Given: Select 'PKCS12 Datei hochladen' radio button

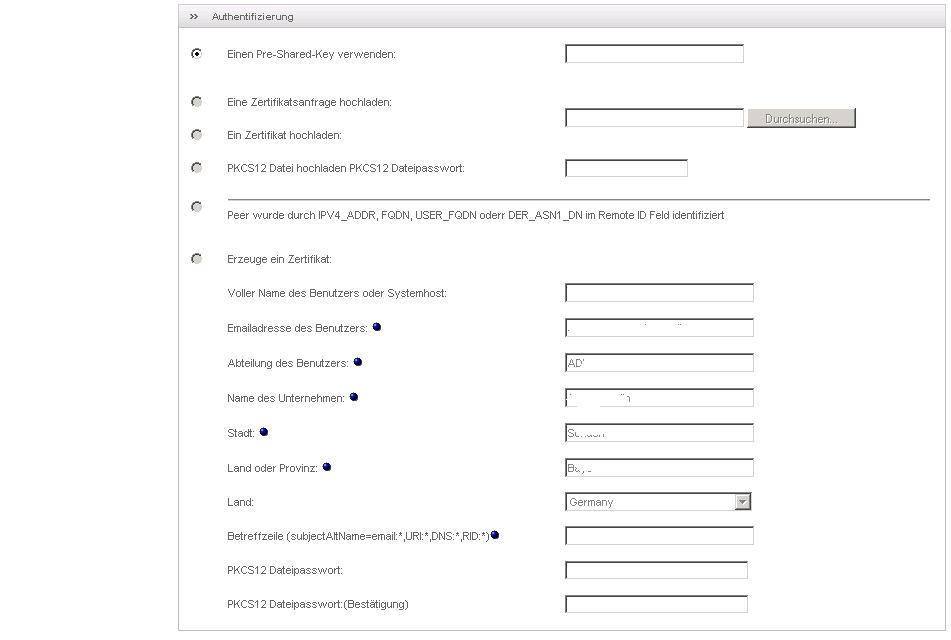Looking at the screenshot, I should coord(197,168).
